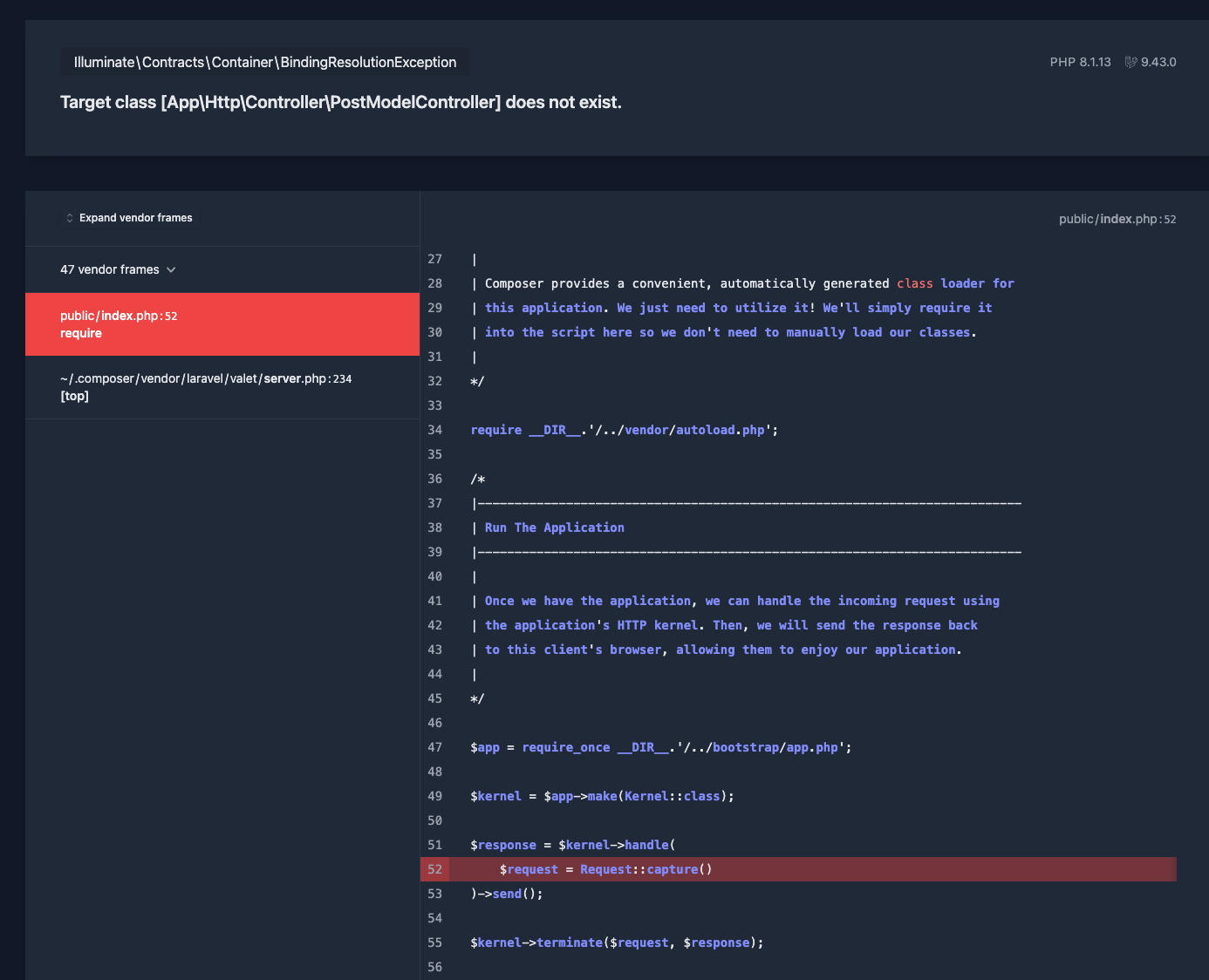Click the require_once bootstrap/app.php line 47
This screenshot has width=1209, height=980.
coord(661,747)
